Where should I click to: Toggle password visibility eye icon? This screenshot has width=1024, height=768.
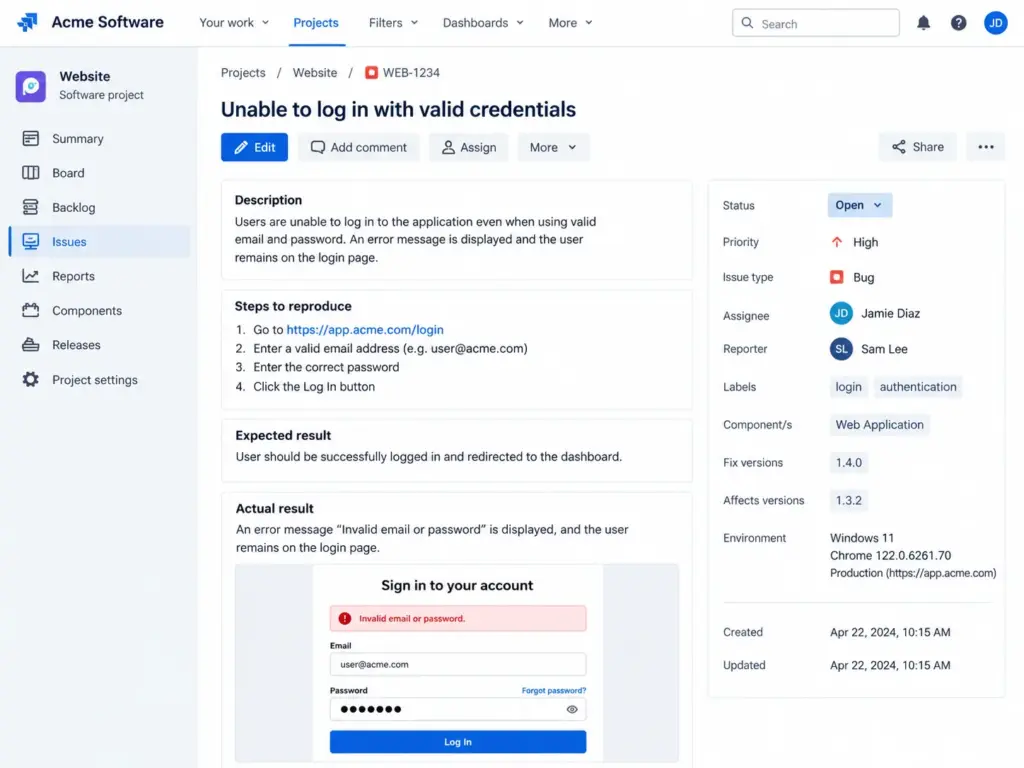(x=572, y=709)
